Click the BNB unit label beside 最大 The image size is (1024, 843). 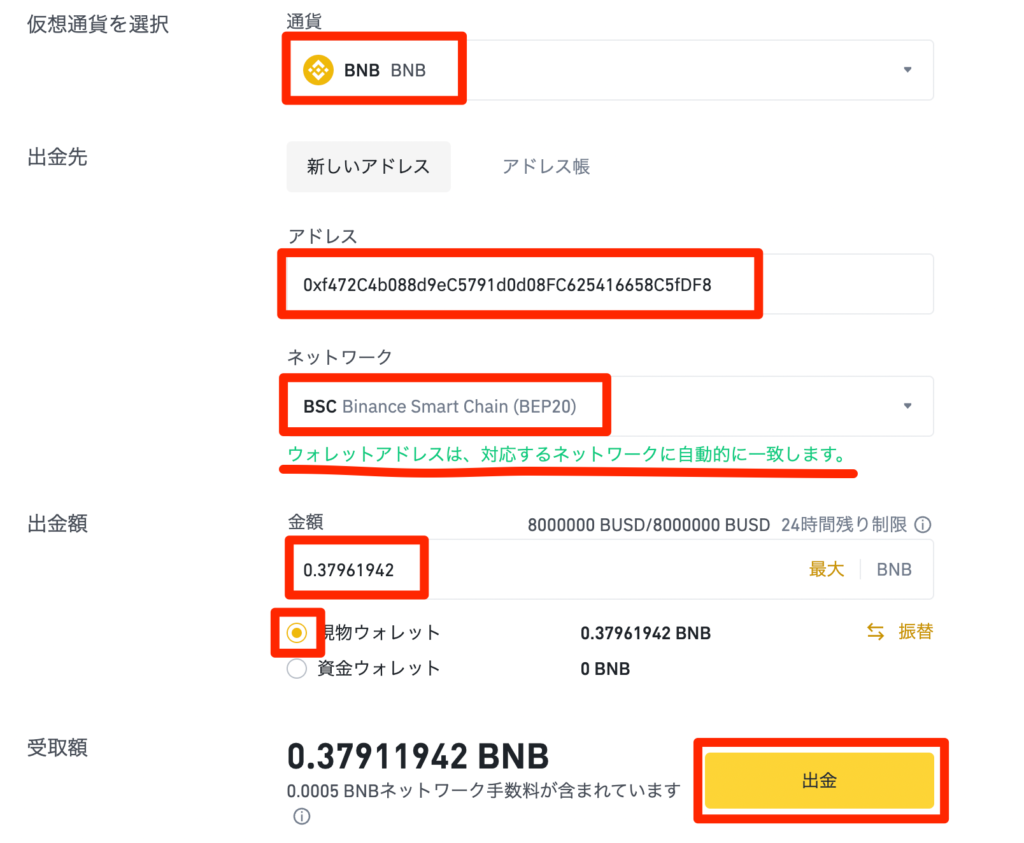893,569
